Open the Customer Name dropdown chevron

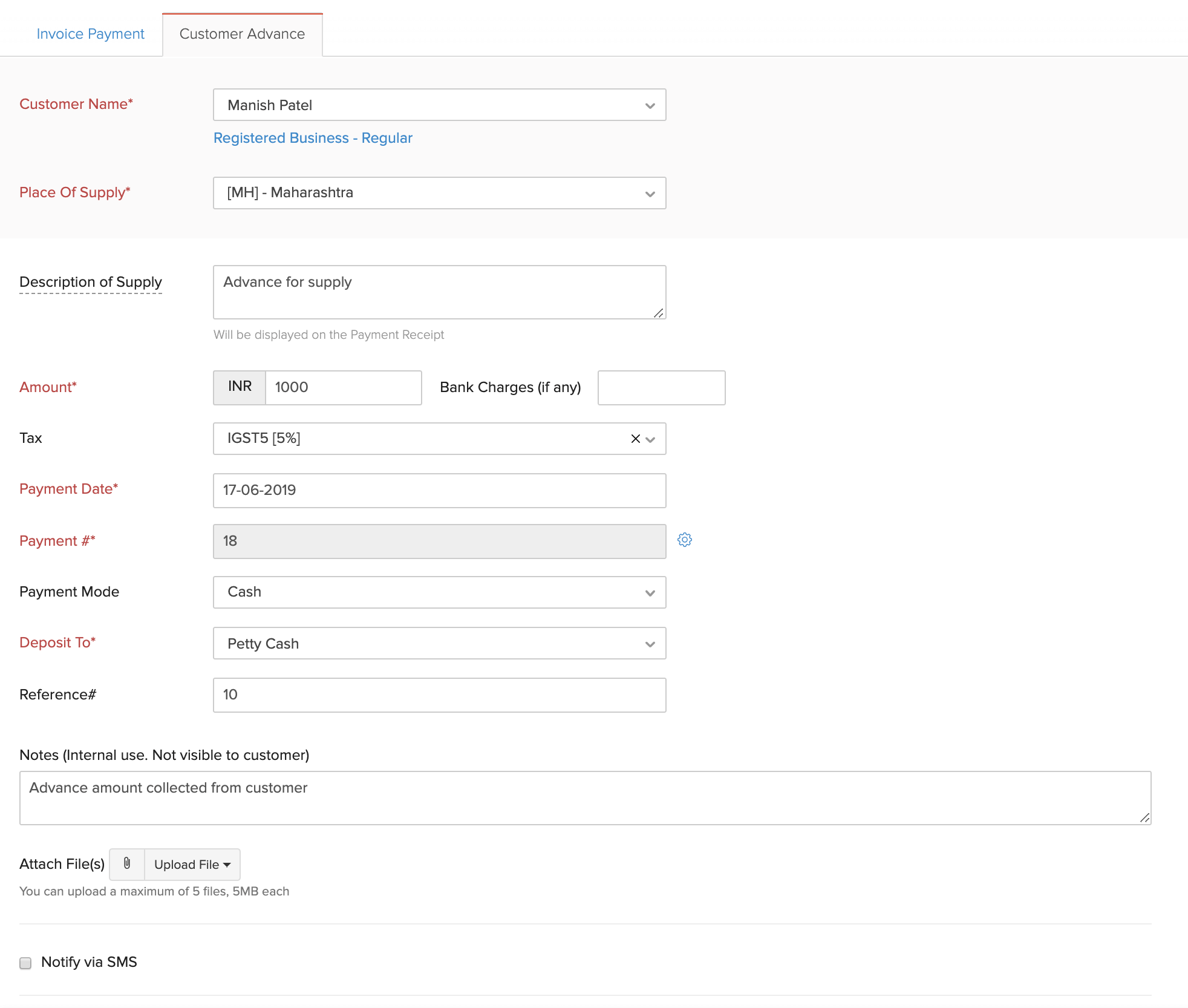(650, 105)
